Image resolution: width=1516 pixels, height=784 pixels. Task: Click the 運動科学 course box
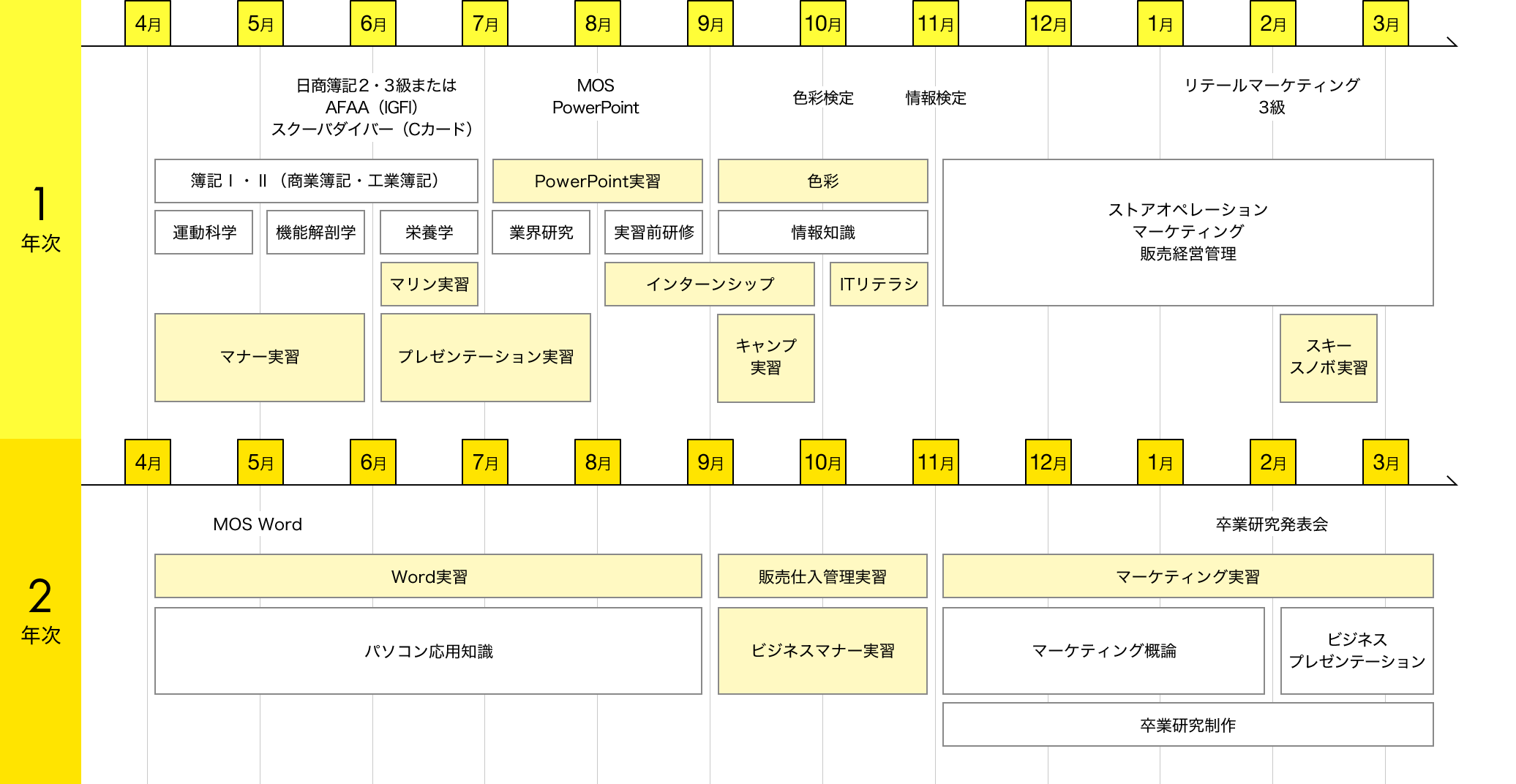tap(204, 233)
